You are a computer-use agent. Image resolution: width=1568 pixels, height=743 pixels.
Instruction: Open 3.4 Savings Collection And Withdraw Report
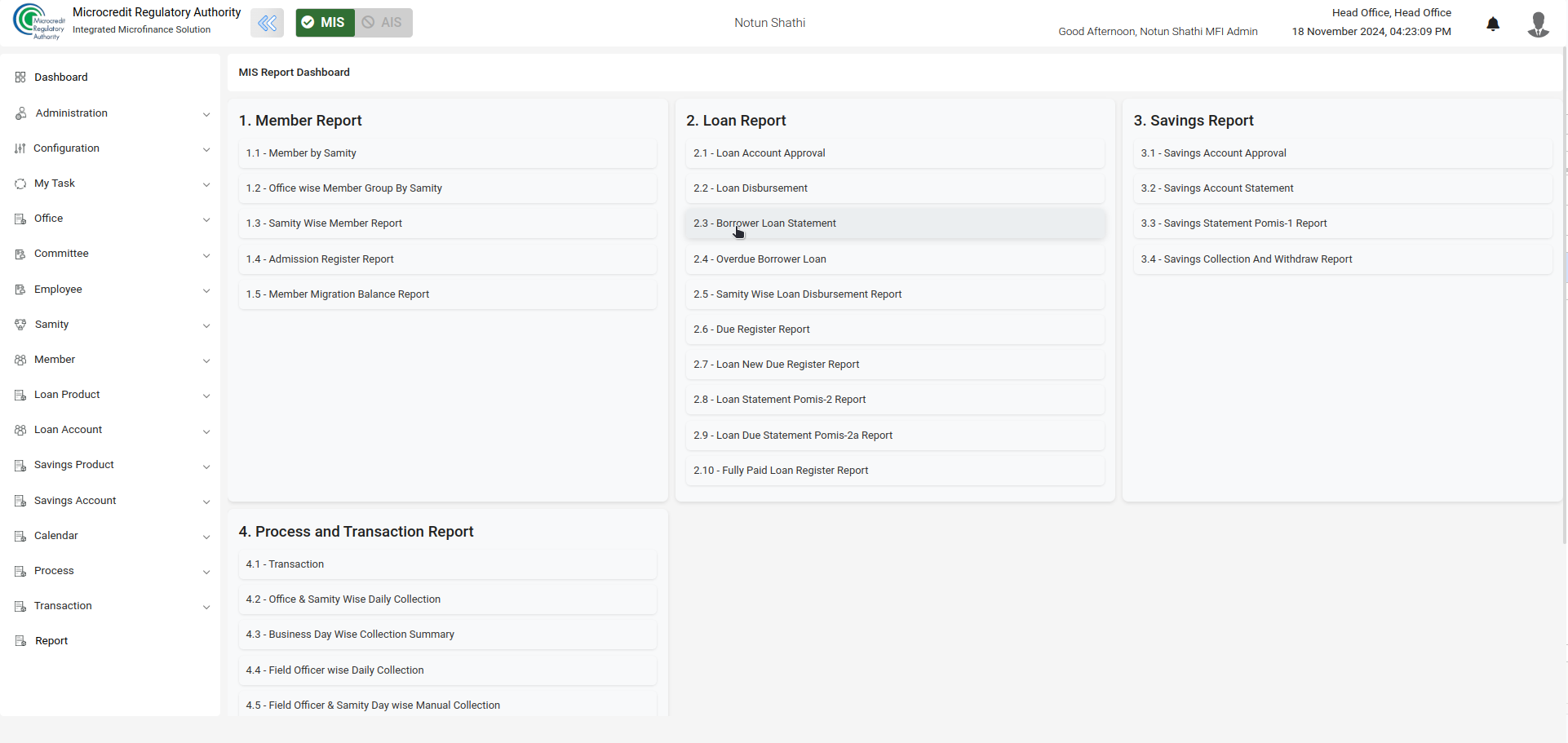(x=1342, y=259)
